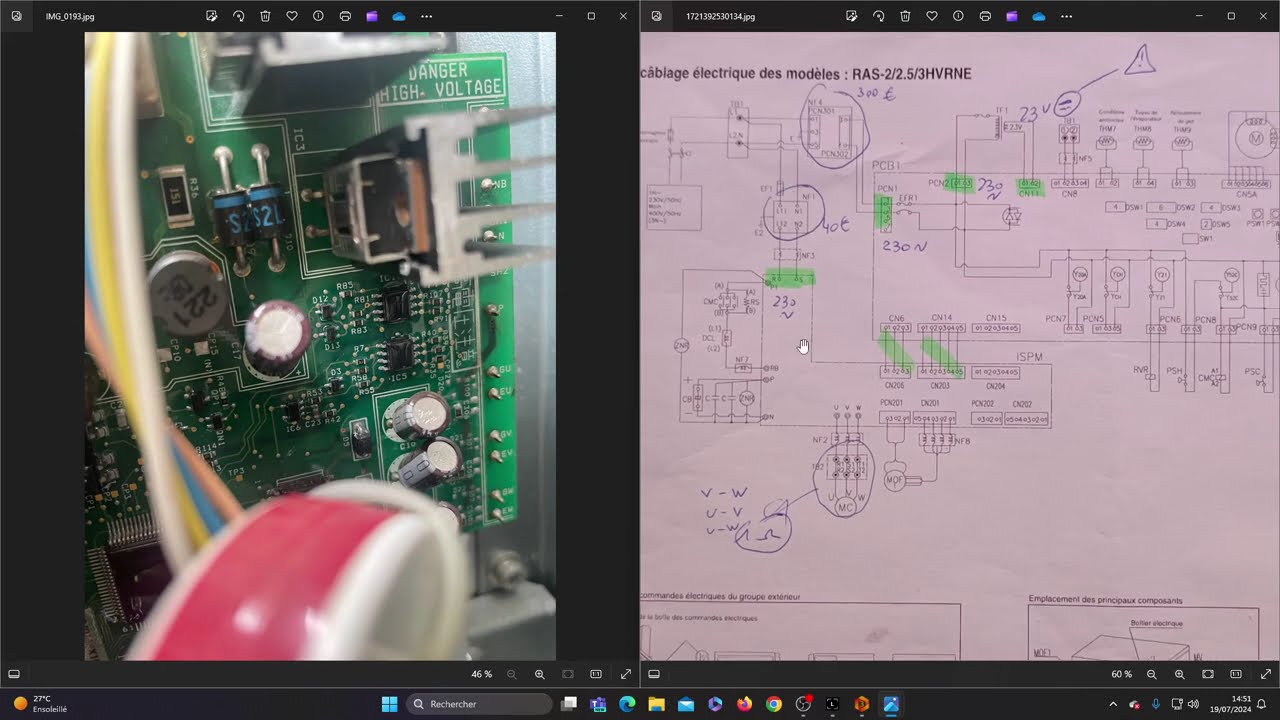
Task: Open Clipchamp icon in IMG_0193.jpg window
Action: pos(372,16)
